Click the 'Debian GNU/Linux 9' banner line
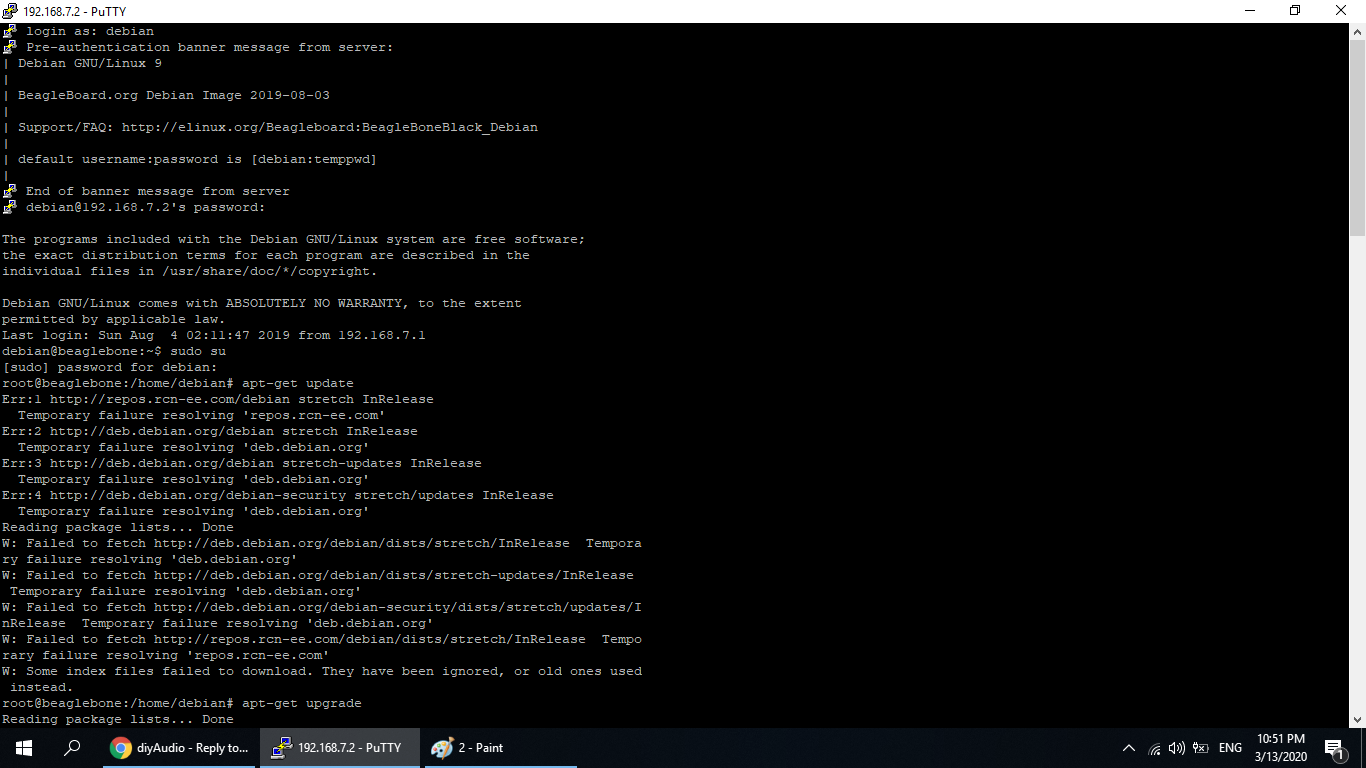The width and height of the screenshot is (1366, 768). (x=90, y=63)
